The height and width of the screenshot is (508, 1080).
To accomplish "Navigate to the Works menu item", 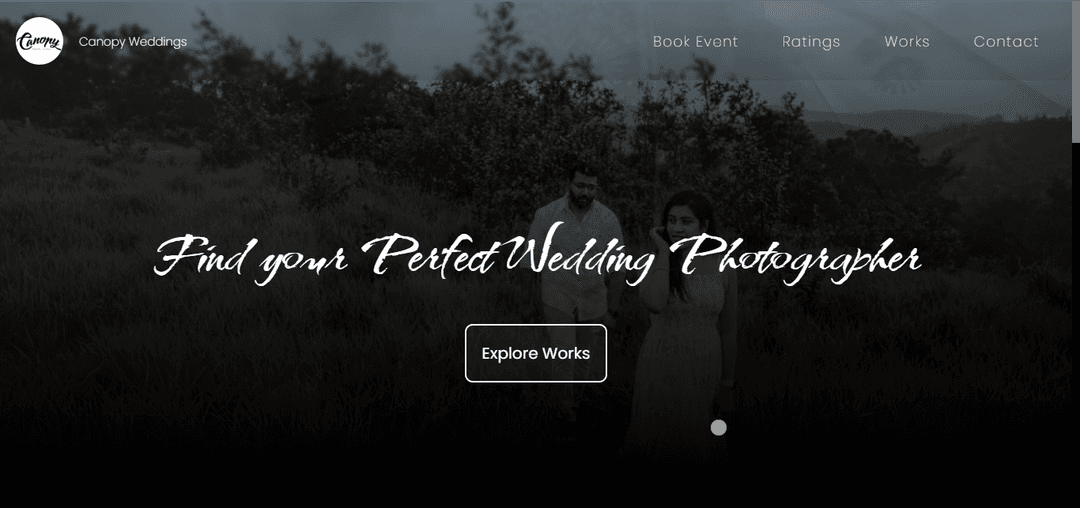I will point(906,42).
